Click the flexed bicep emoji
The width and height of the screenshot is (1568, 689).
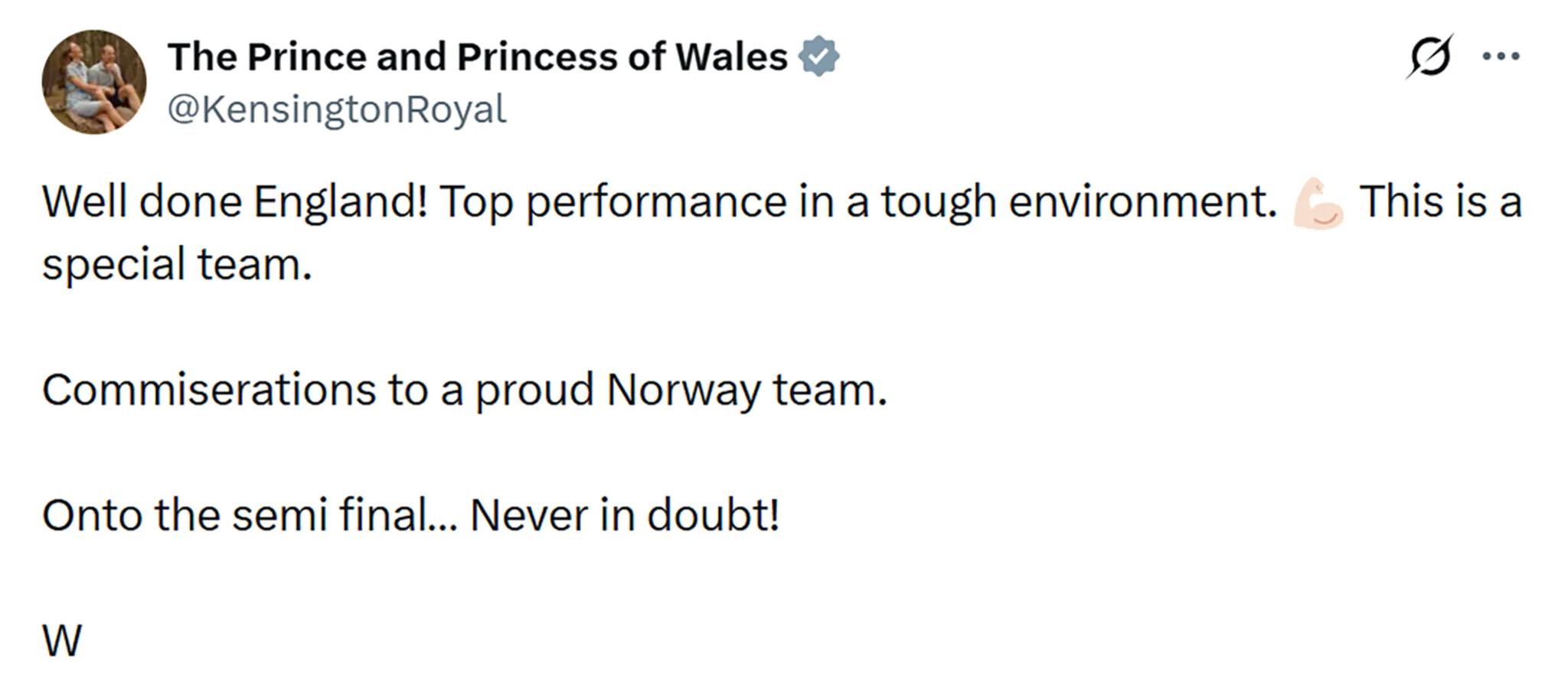[x=1318, y=203]
